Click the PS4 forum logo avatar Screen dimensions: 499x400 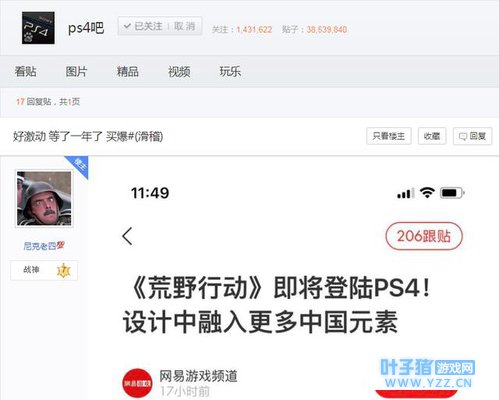pos(38,28)
